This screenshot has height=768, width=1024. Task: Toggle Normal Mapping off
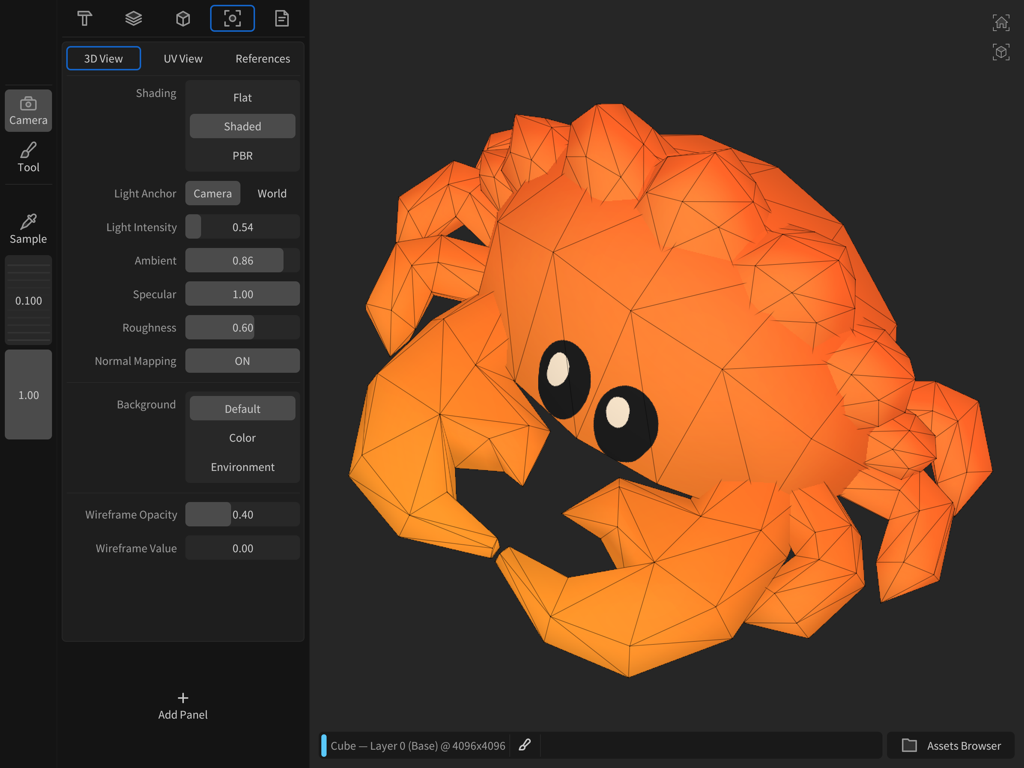(242, 361)
